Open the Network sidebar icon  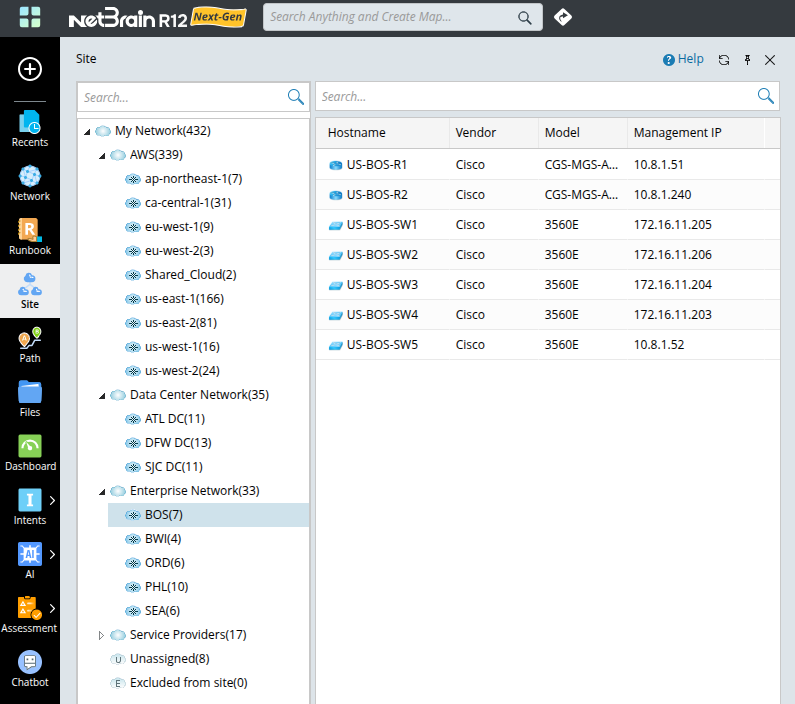(x=30, y=180)
